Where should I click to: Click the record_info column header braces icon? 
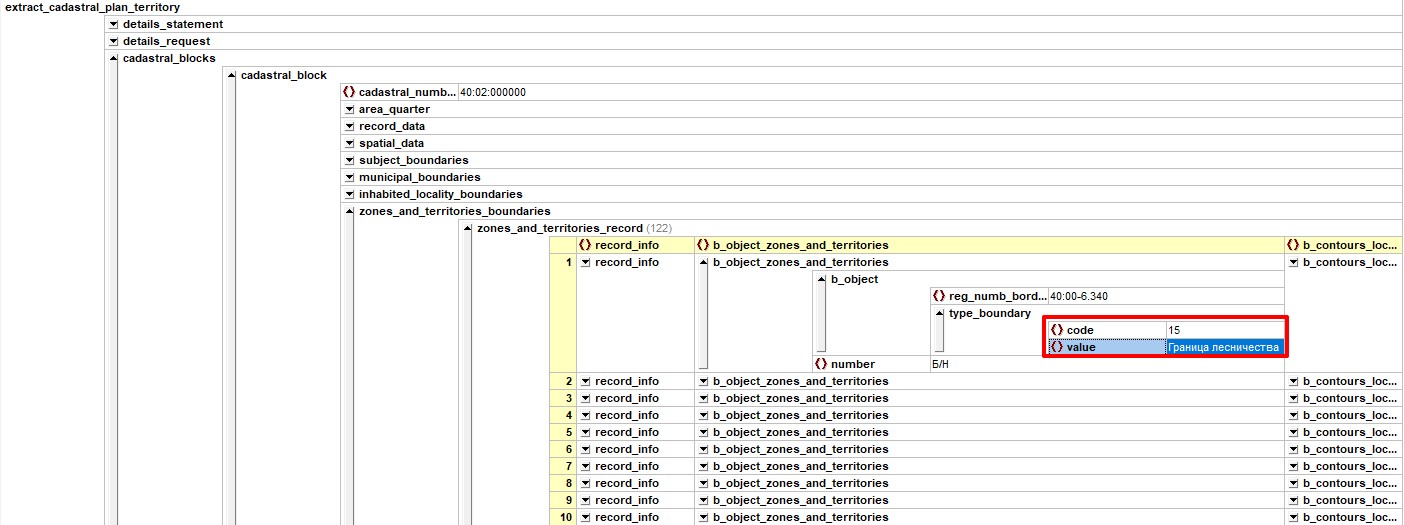(584, 245)
